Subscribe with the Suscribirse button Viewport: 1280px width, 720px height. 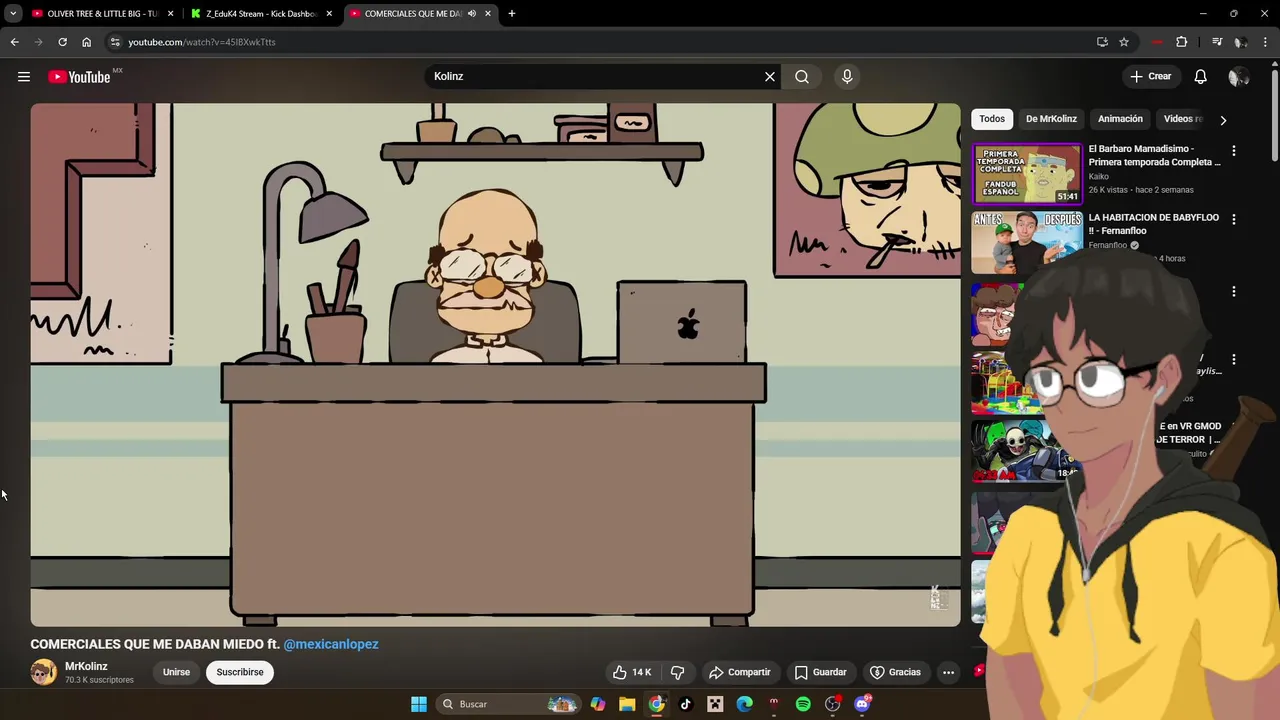240,672
